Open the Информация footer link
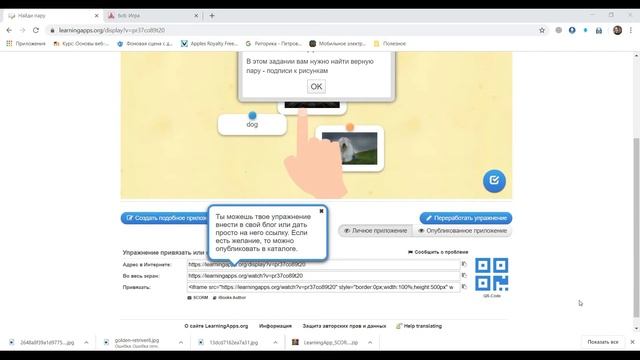Viewport: 640px width, 360px height. pos(275,326)
